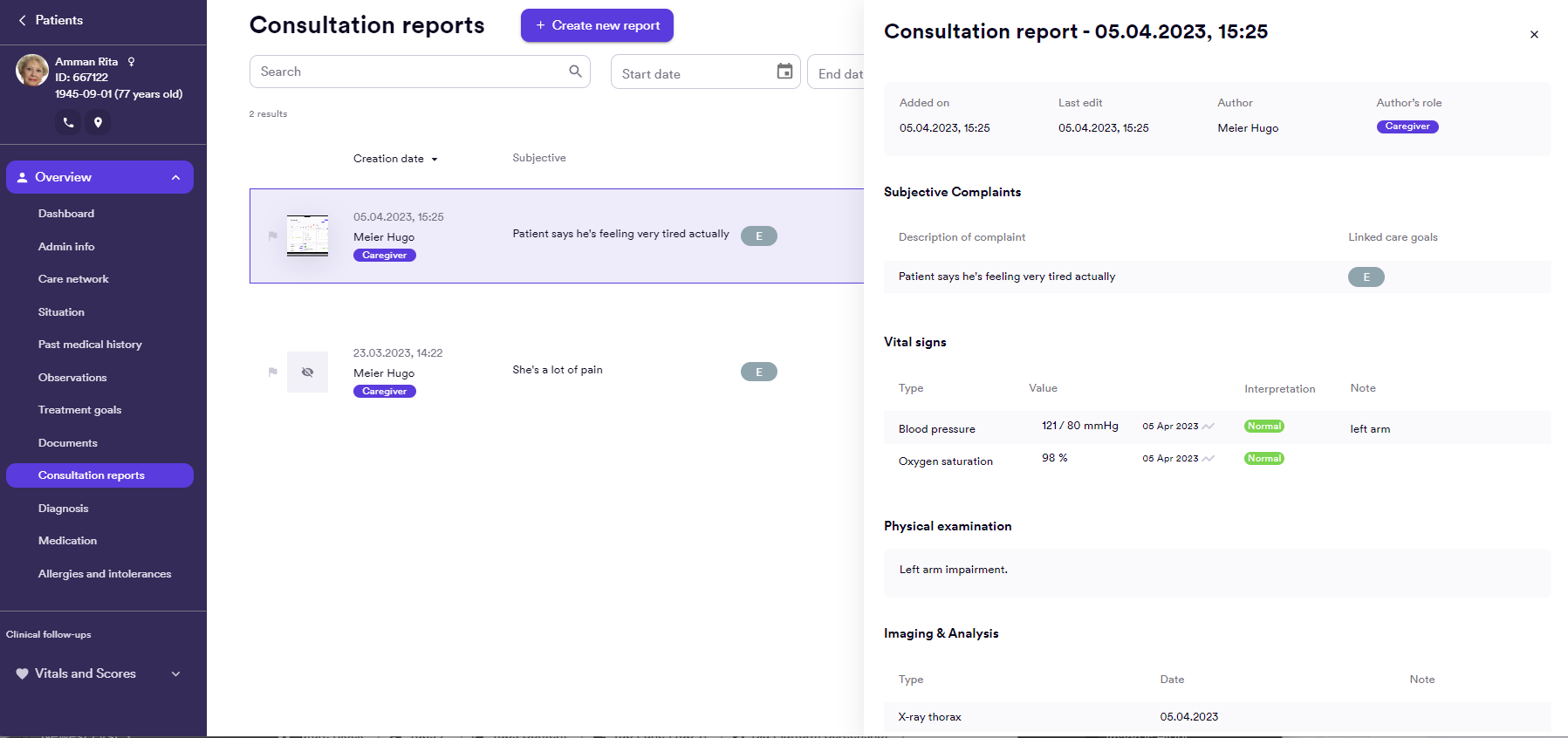The height and width of the screenshot is (738, 1568).
Task: Click the blood pressure trend chart icon
Action: point(1209,427)
